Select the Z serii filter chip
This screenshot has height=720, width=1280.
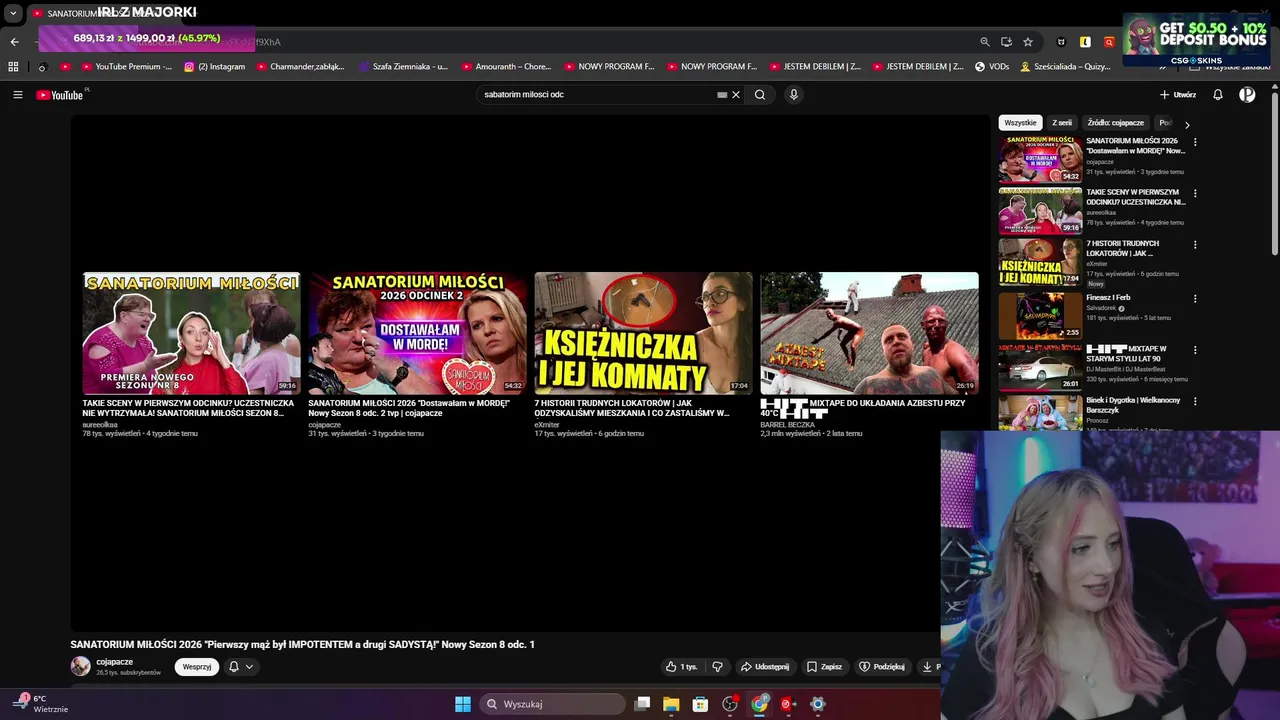point(1062,123)
